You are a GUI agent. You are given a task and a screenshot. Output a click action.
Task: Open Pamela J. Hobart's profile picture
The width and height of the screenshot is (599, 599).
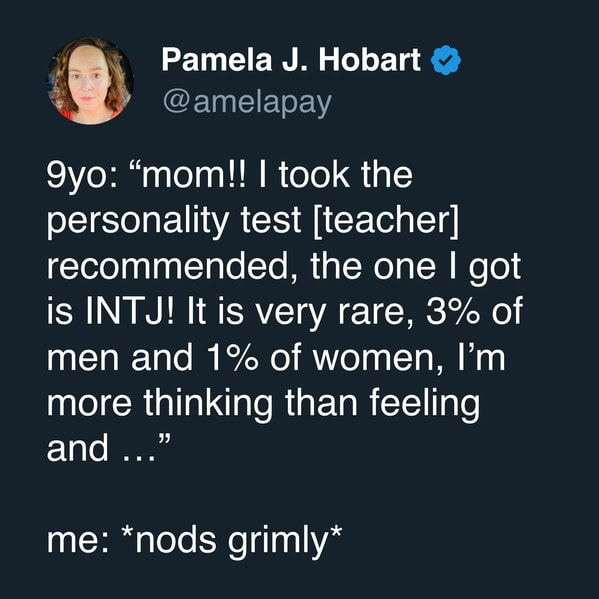tap(90, 81)
